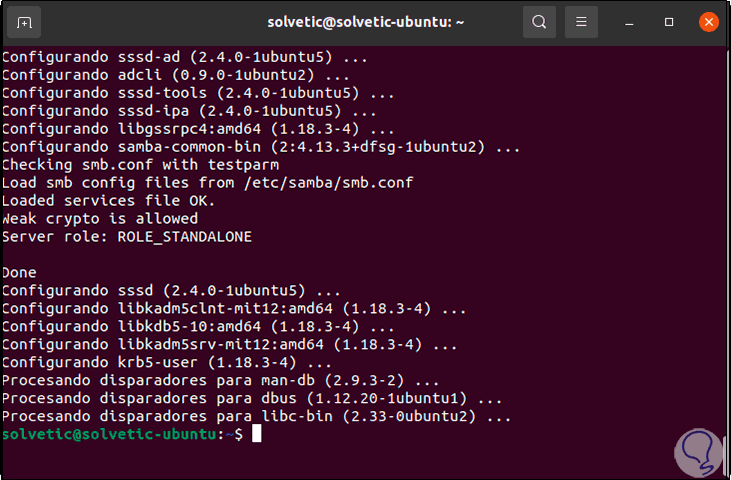This screenshot has height=480, width=731.
Task: Maximize the terminal window
Action: (669, 22)
